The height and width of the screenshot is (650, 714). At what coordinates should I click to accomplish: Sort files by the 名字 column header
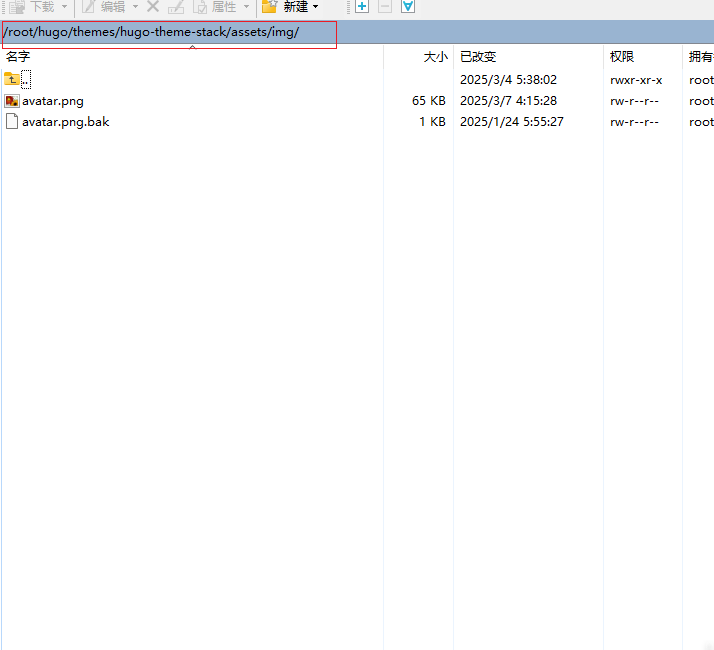(x=18, y=56)
